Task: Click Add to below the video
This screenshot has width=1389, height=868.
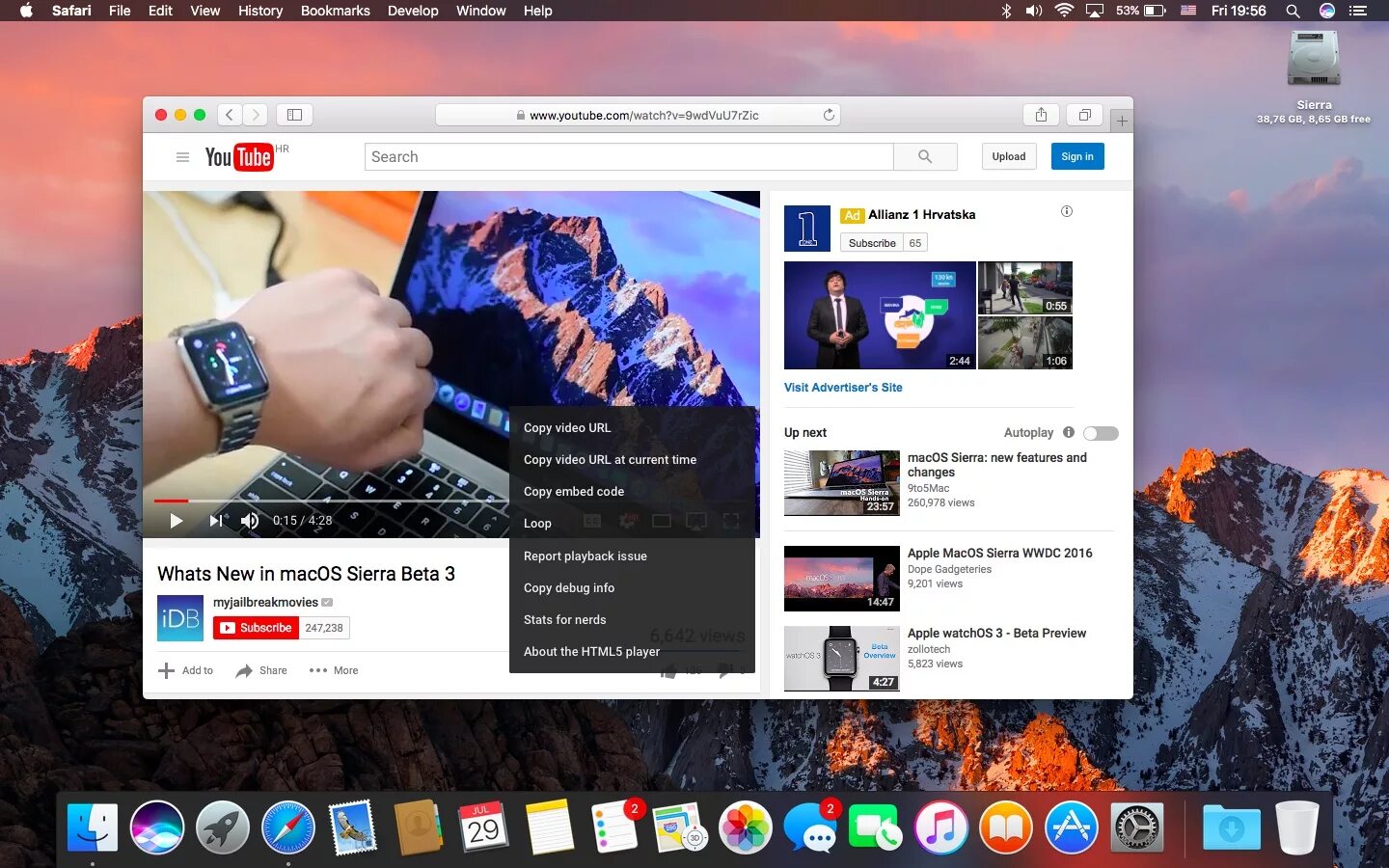Action: coord(186,670)
